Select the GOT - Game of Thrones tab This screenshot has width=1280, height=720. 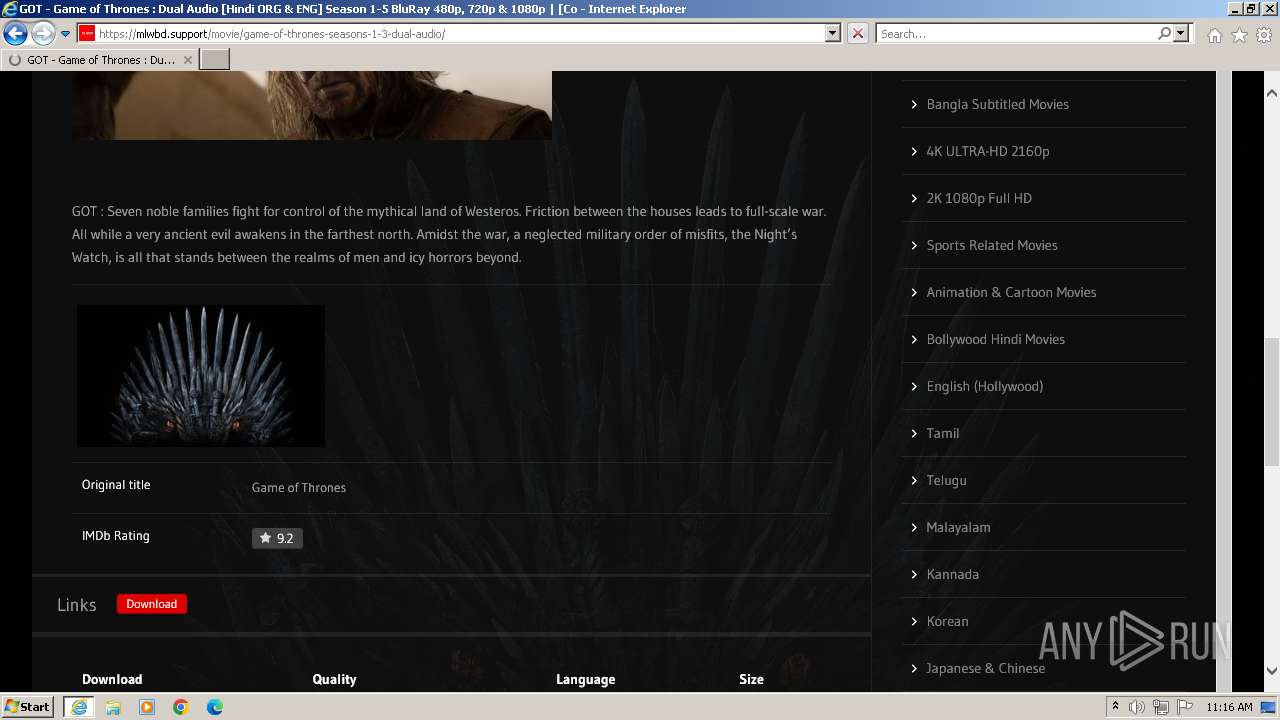[100, 60]
